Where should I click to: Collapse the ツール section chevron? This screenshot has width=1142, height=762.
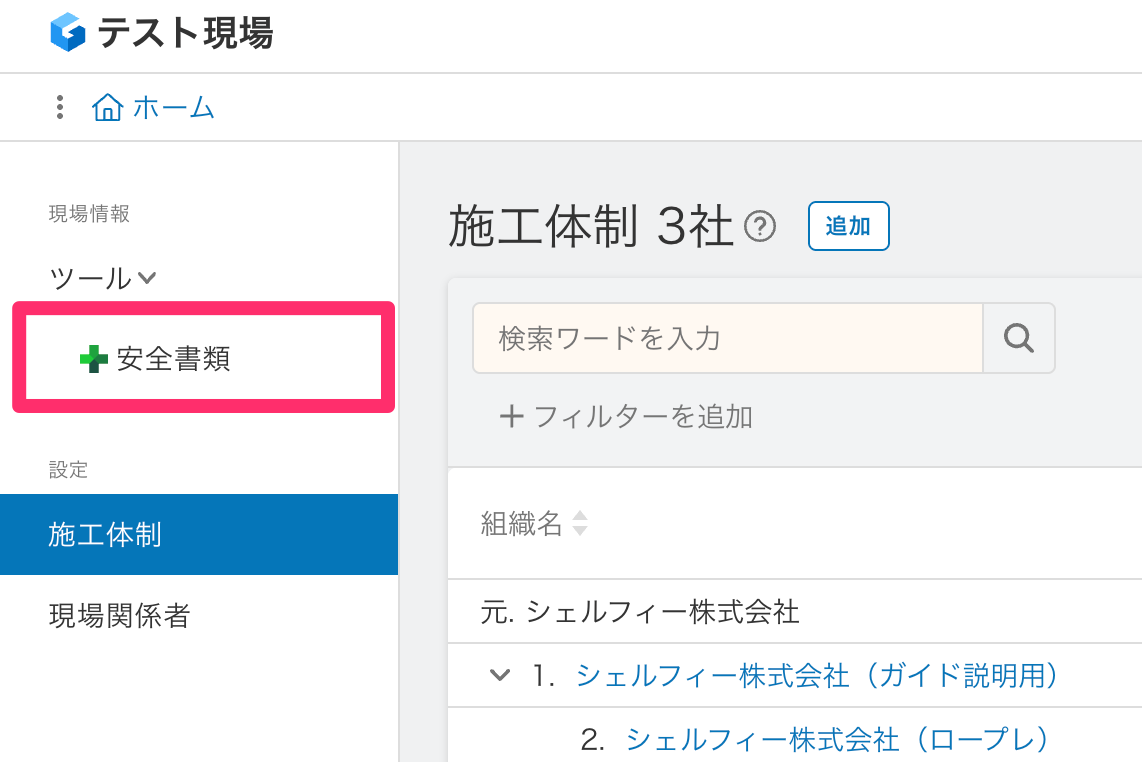pyautogui.click(x=147, y=278)
